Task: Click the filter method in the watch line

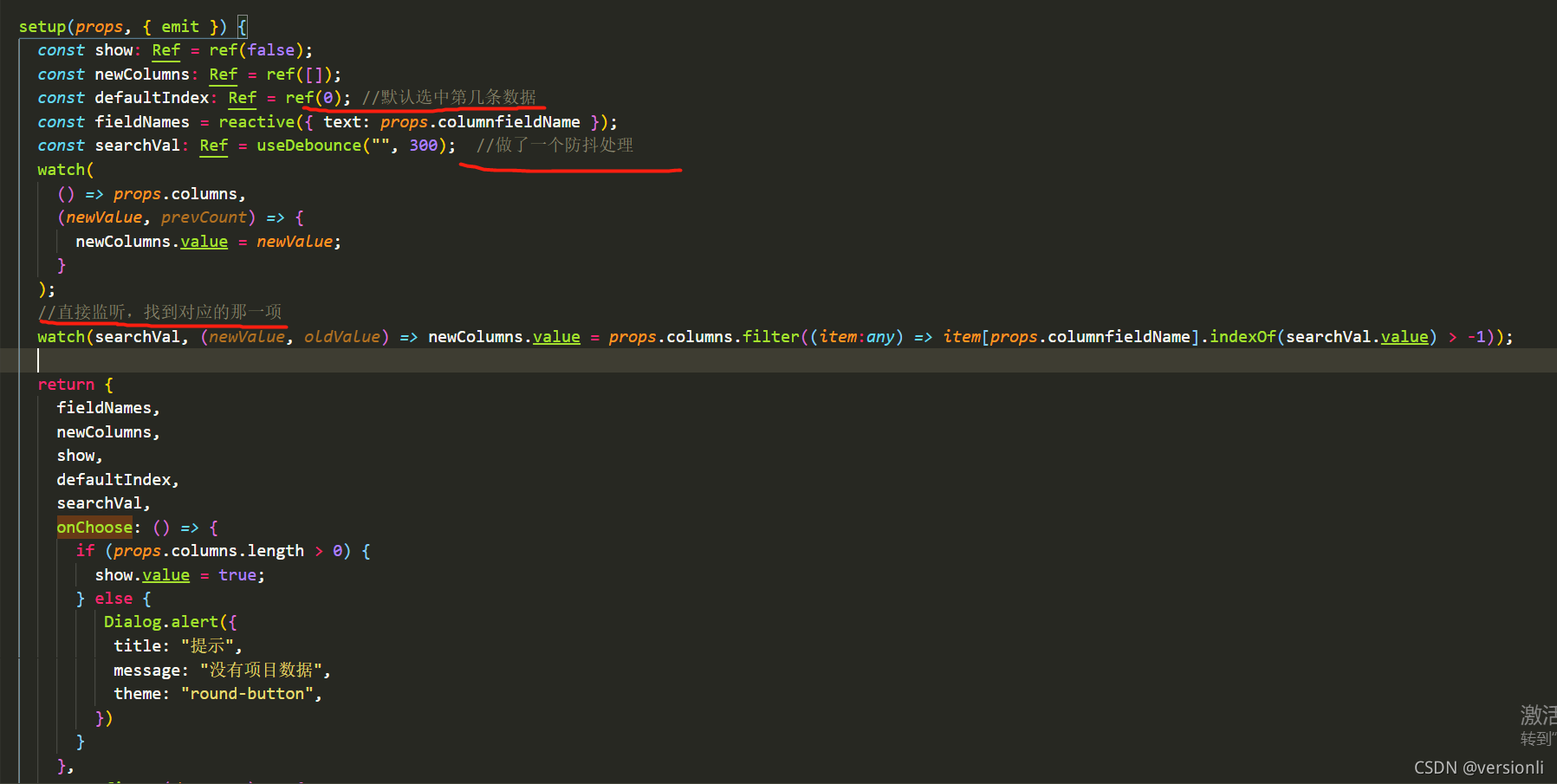Action: click(x=770, y=336)
